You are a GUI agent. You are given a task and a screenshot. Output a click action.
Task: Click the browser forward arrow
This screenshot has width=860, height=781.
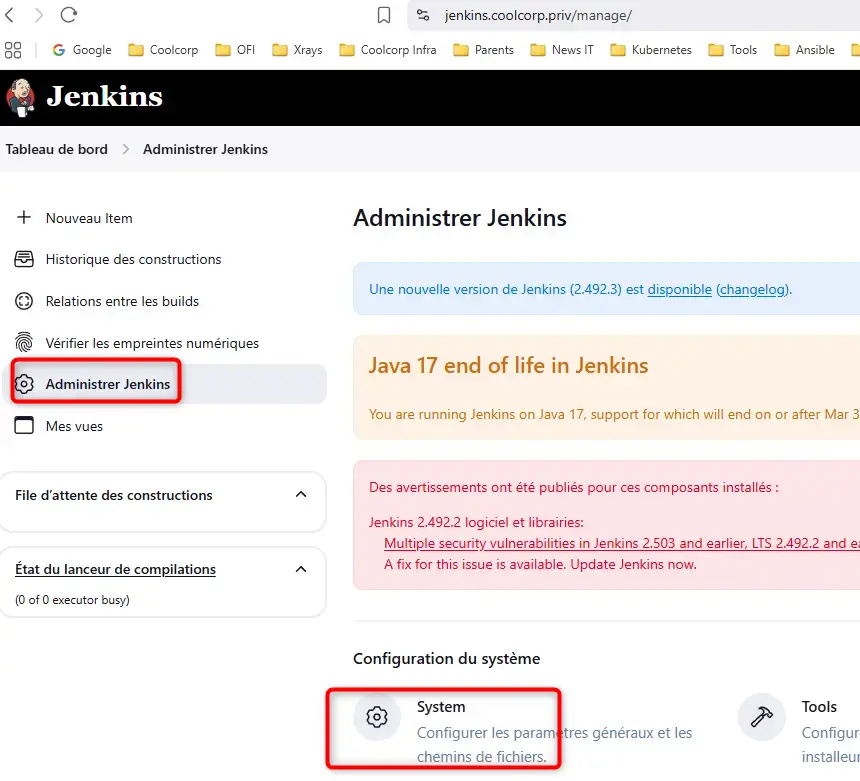(38, 15)
